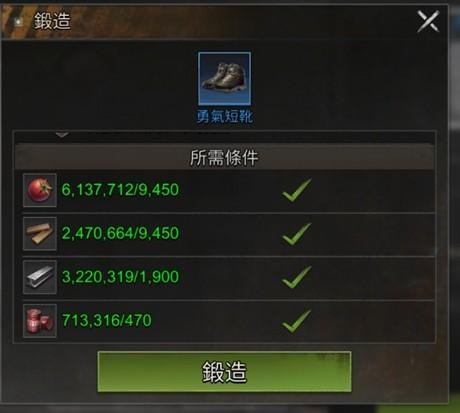Screen dimensions: 460x413
Task: Click the green 鍛造 forge button
Action: coord(224,371)
